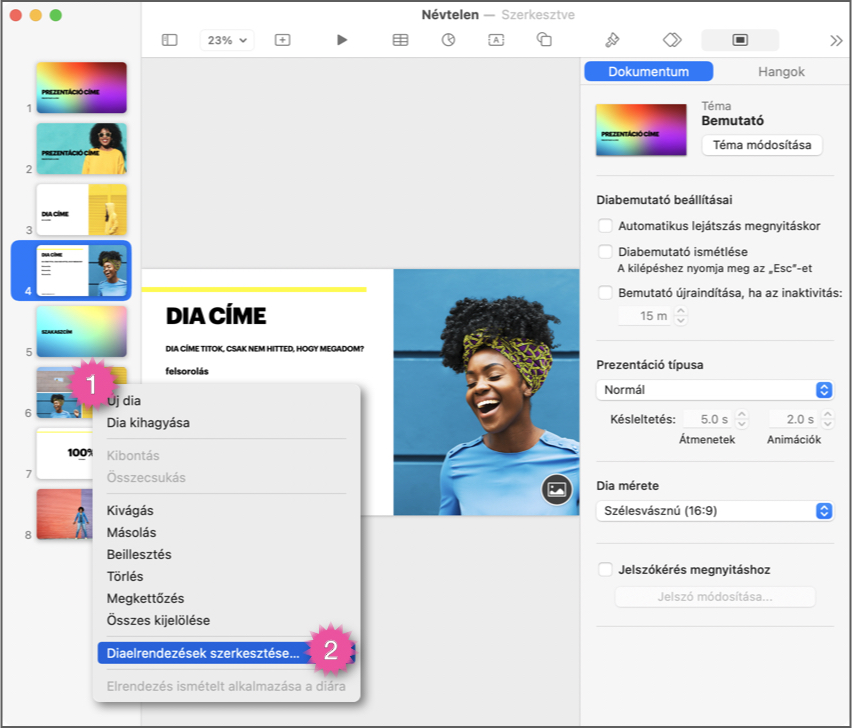This screenshot has width=852, height=728.
Task: Choose Diaelrendezések szerkesztése from context menu
Action: (226, 653)
